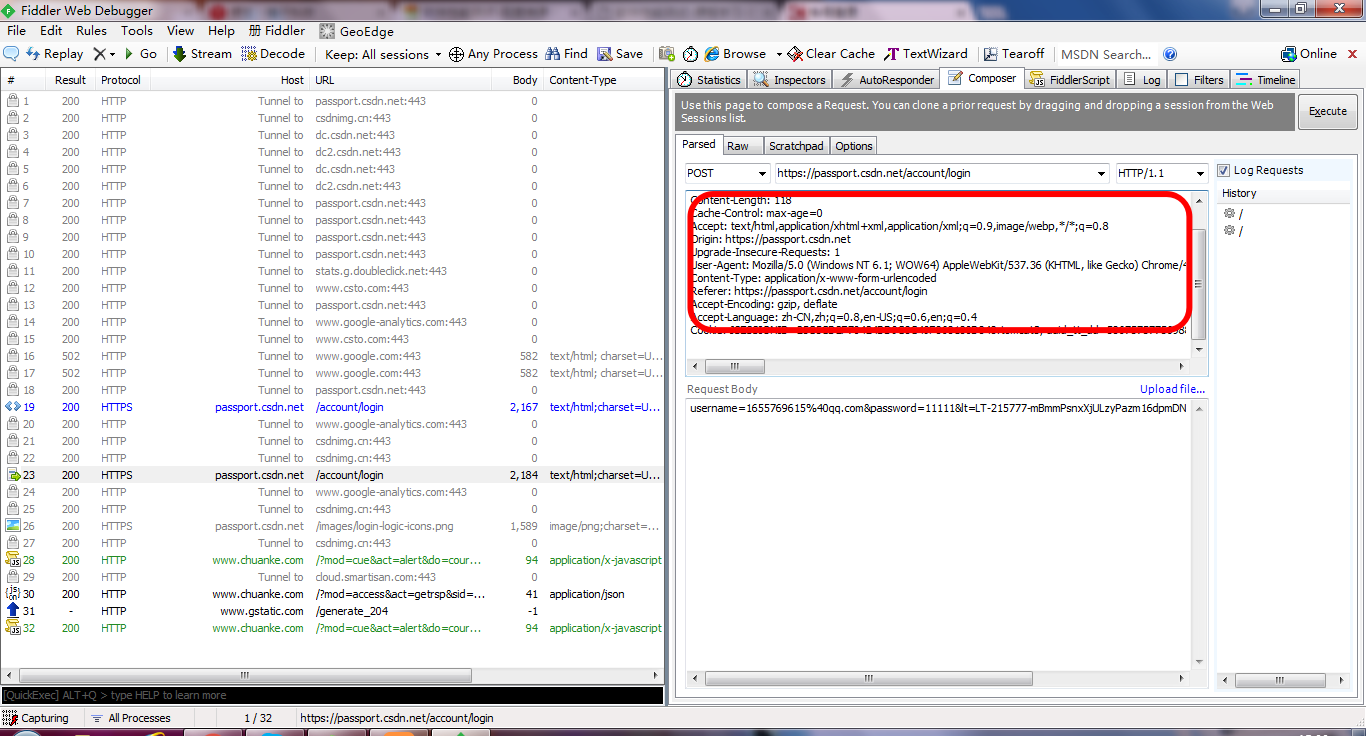Clear the browser cache
This screenshot has width=1366, height=736.
831,54
